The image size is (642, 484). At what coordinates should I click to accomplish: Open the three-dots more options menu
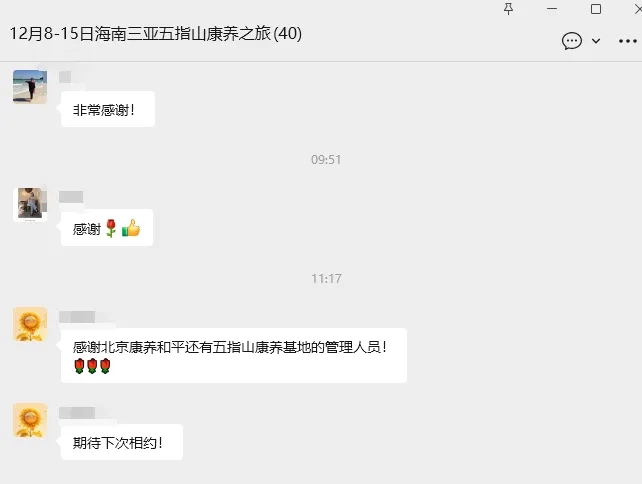point(628,41)
